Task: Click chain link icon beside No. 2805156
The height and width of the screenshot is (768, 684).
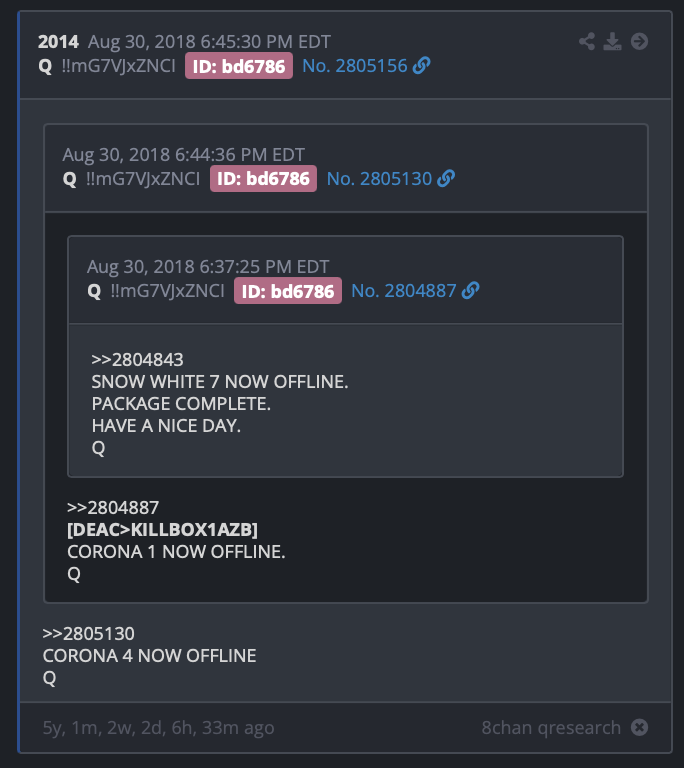Action: coord(421,66)
